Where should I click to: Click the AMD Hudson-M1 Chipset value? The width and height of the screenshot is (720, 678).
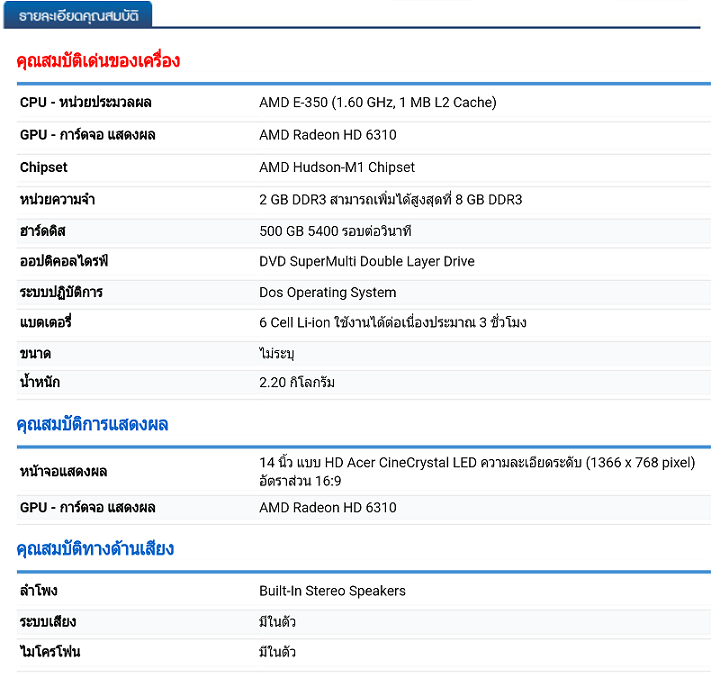(x=337, y=167)
